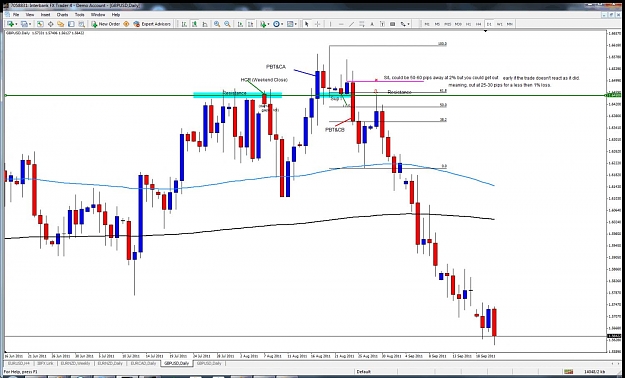Switch timeframe to W1

[x=499, y=24]
